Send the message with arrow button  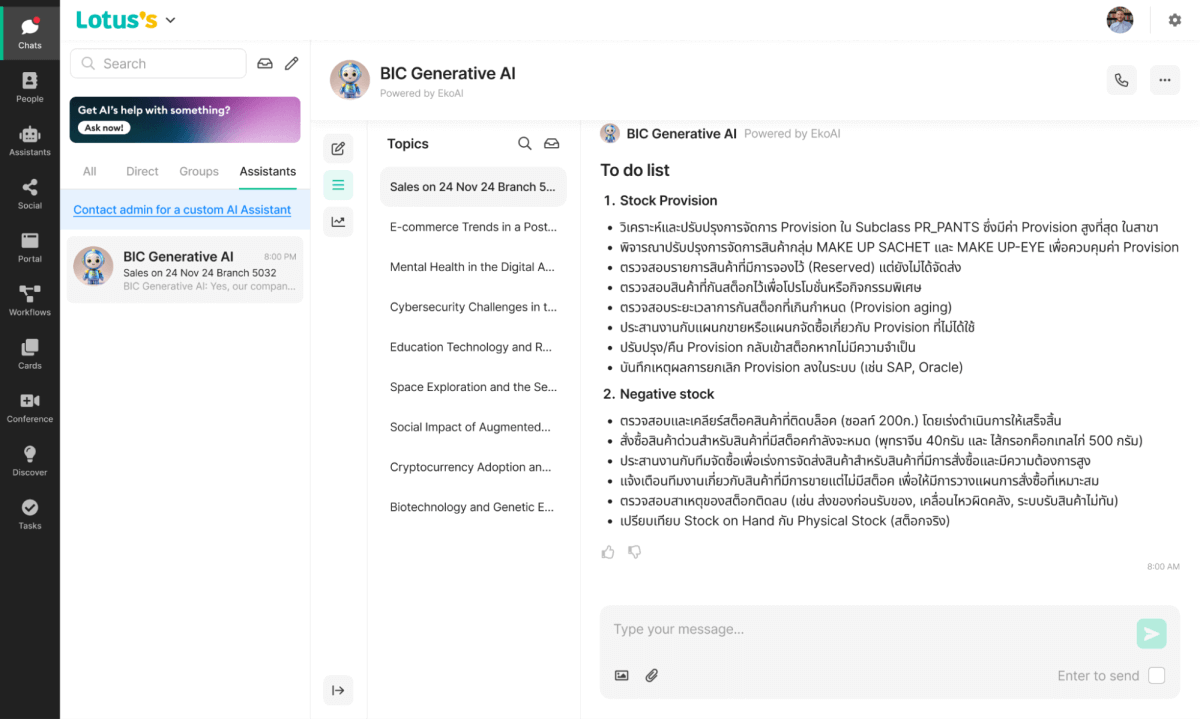coord(1151,633)
